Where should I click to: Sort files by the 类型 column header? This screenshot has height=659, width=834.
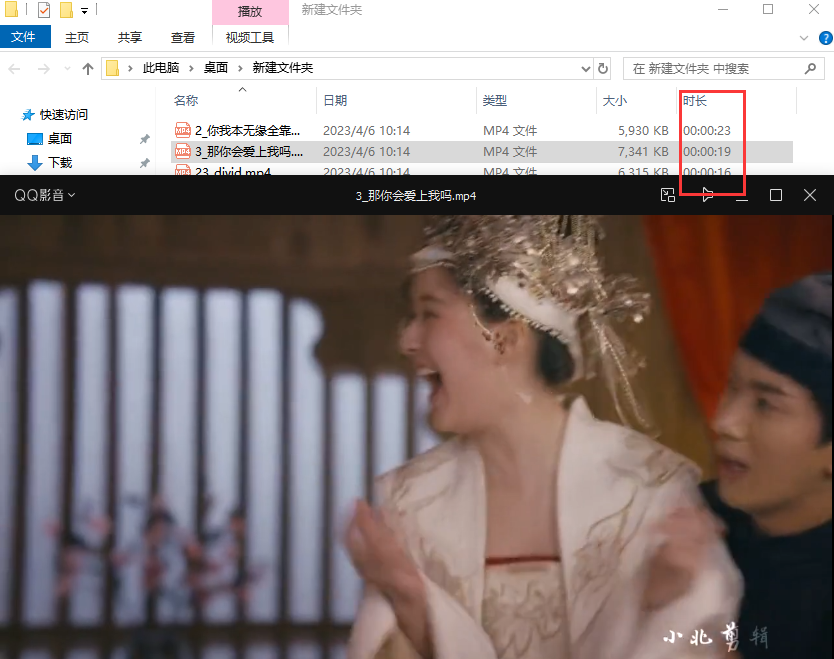(495, 101)
